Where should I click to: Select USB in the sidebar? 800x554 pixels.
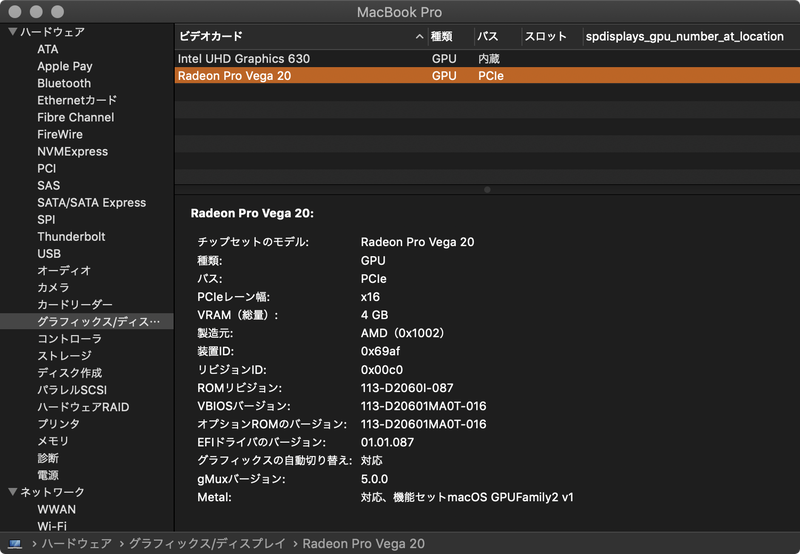point(49,254)
